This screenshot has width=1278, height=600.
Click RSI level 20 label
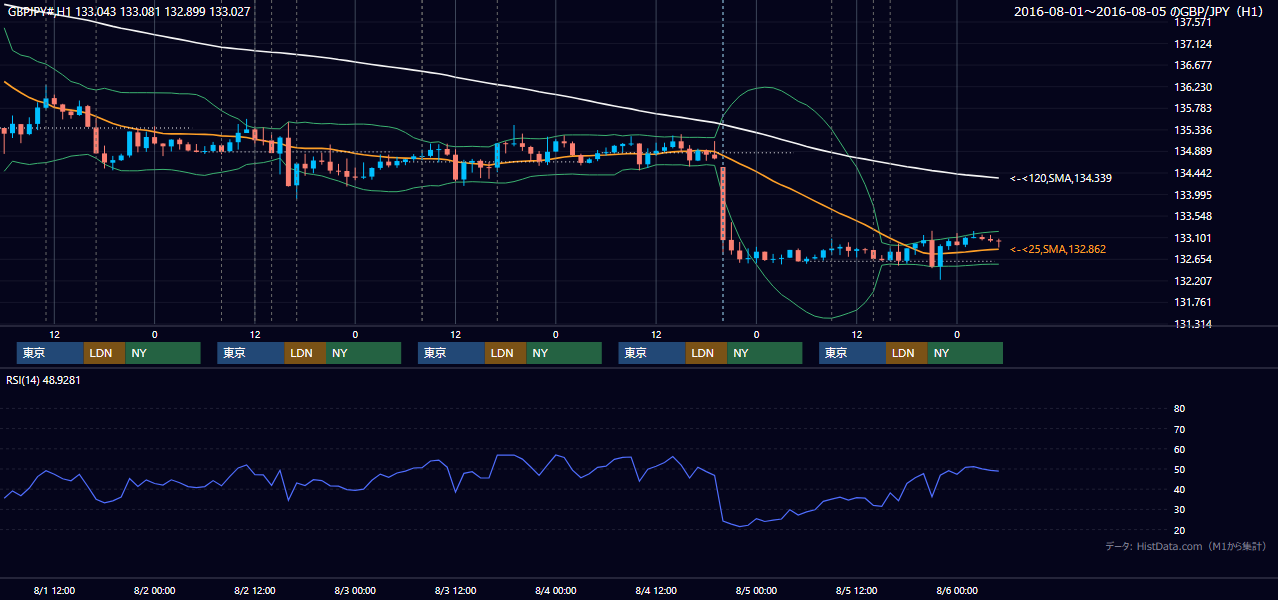1179,530
